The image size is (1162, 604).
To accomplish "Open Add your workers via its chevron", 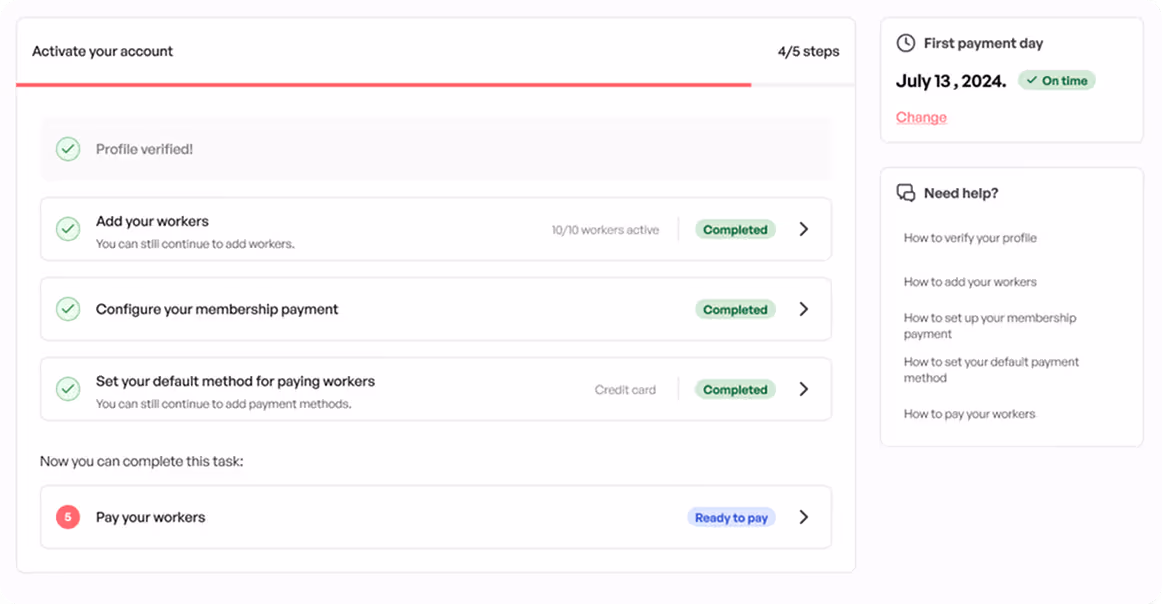I will (x=804, y=229).
